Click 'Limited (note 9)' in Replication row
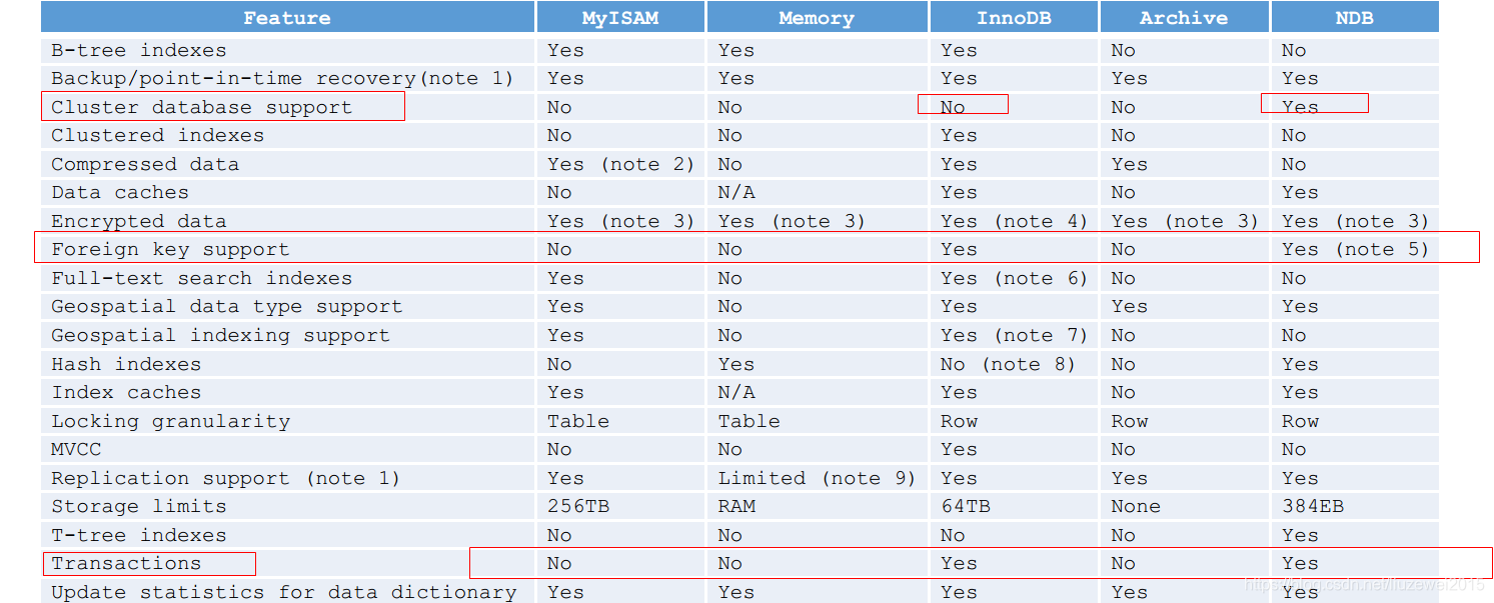 click(x=817, y=478)
